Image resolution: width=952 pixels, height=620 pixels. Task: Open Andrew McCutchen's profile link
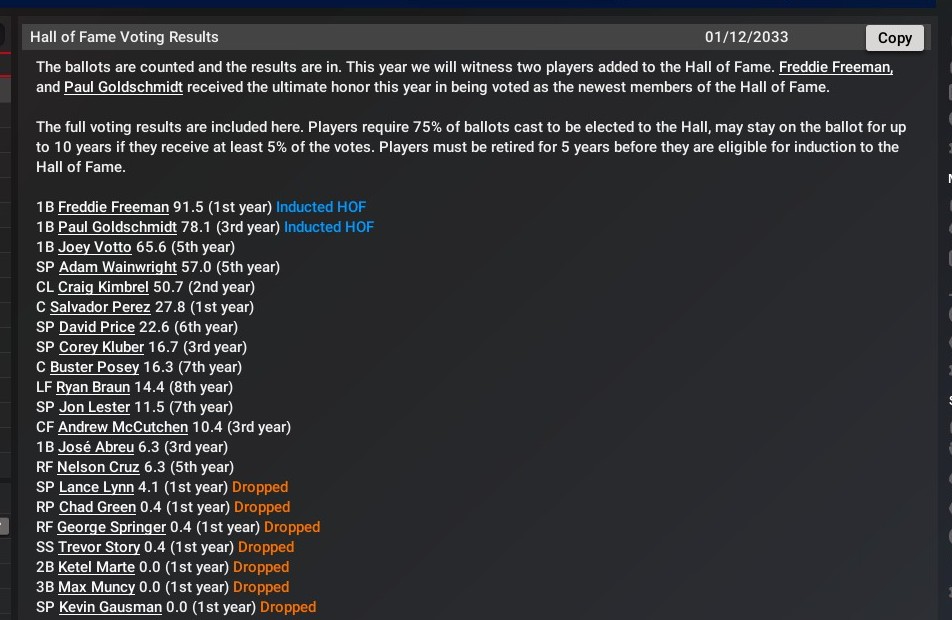pyautogui.click(x=123, y=427)
